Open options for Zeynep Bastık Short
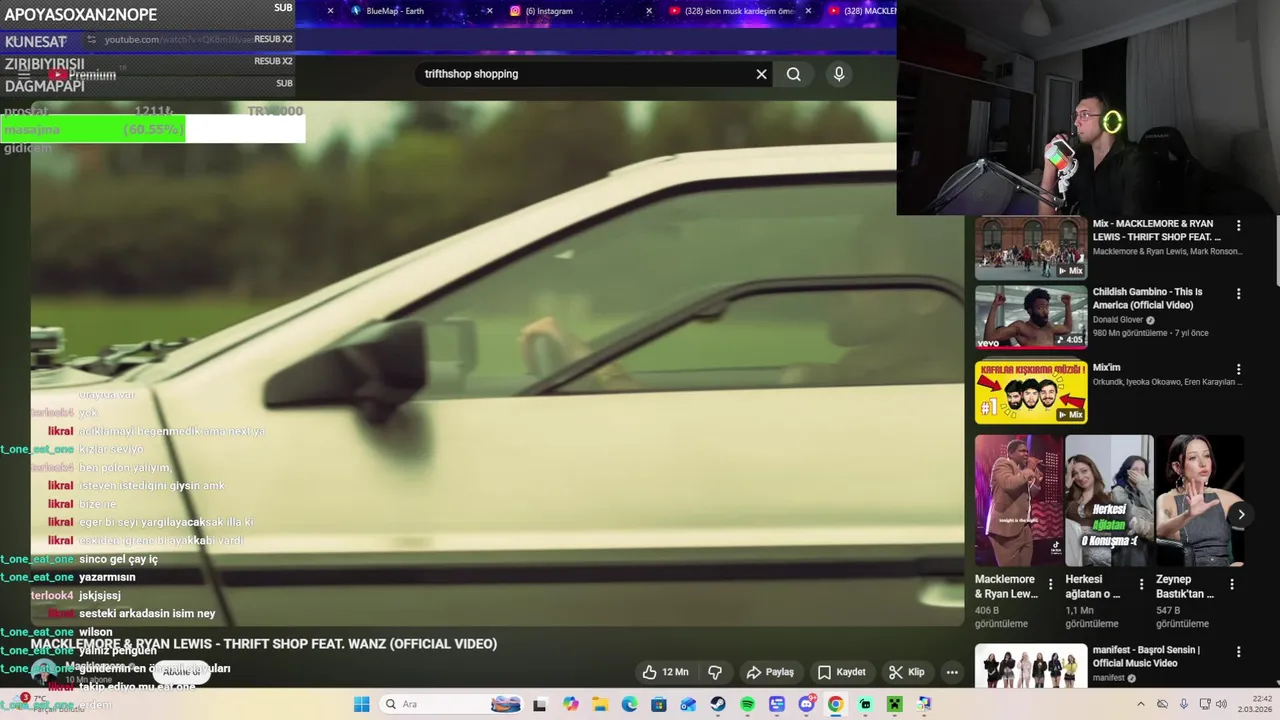This screenshot has height=720, width=1280. pyautogui.click(x=1232, y=584)
